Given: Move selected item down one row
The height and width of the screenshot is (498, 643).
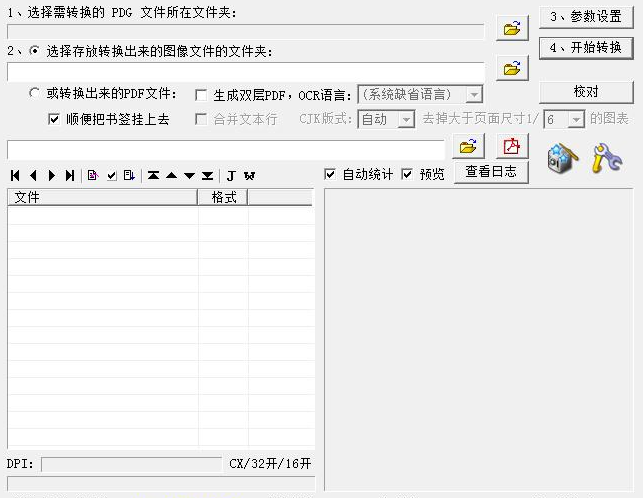Looking at the screenshot, I should (189, 176).
